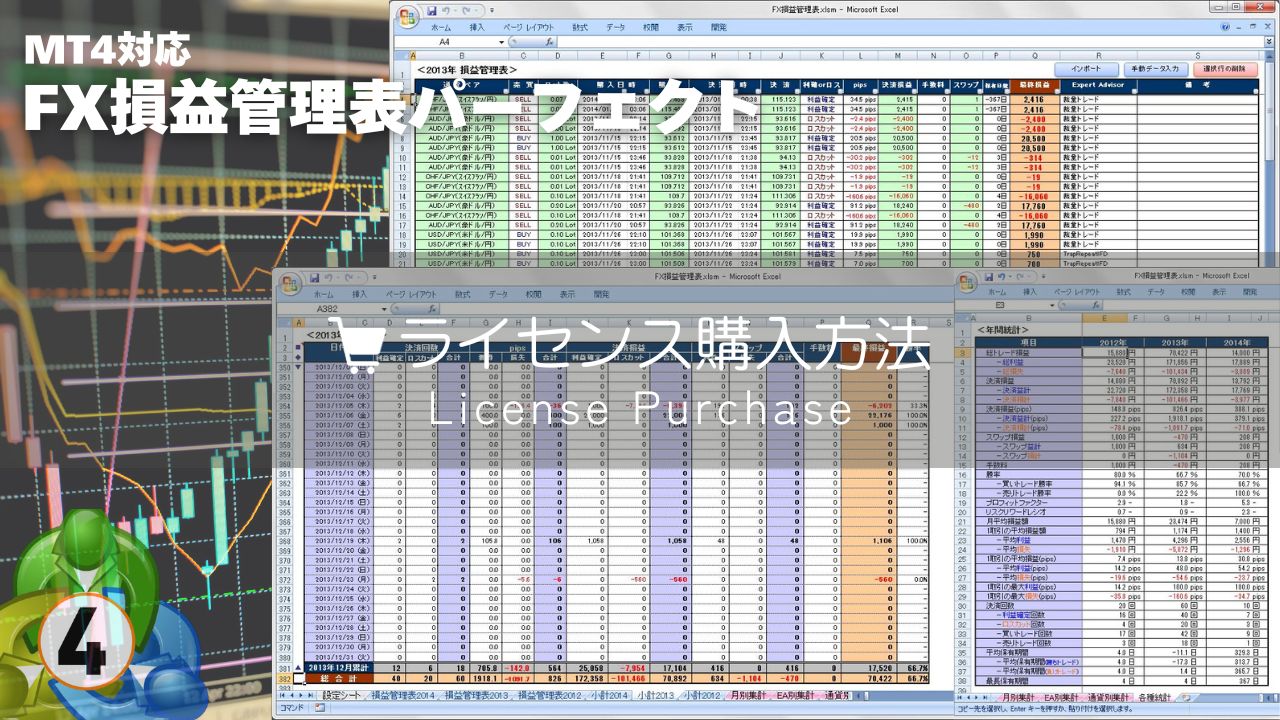Screen dimensions: 1280x720
Task: Open 開発 tab in top Excel window
Action: click(718, 27)
